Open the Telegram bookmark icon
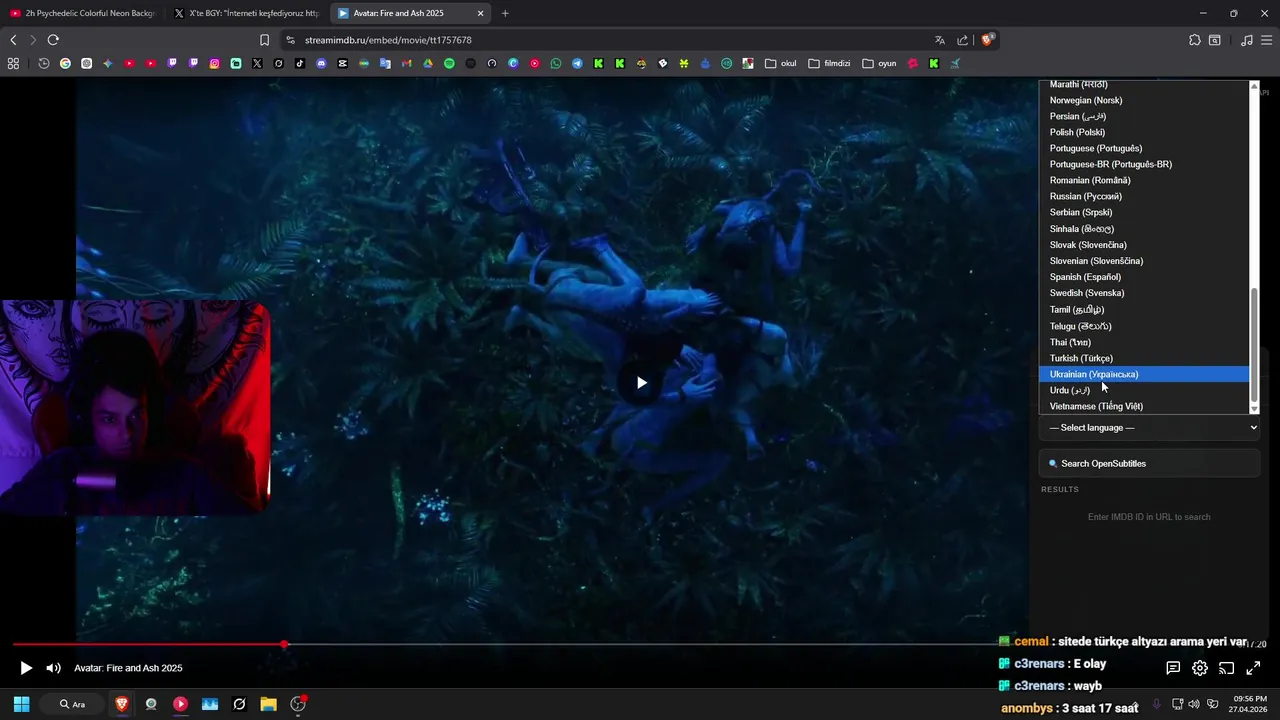The image size is (1280, 720). pos(577,63)
